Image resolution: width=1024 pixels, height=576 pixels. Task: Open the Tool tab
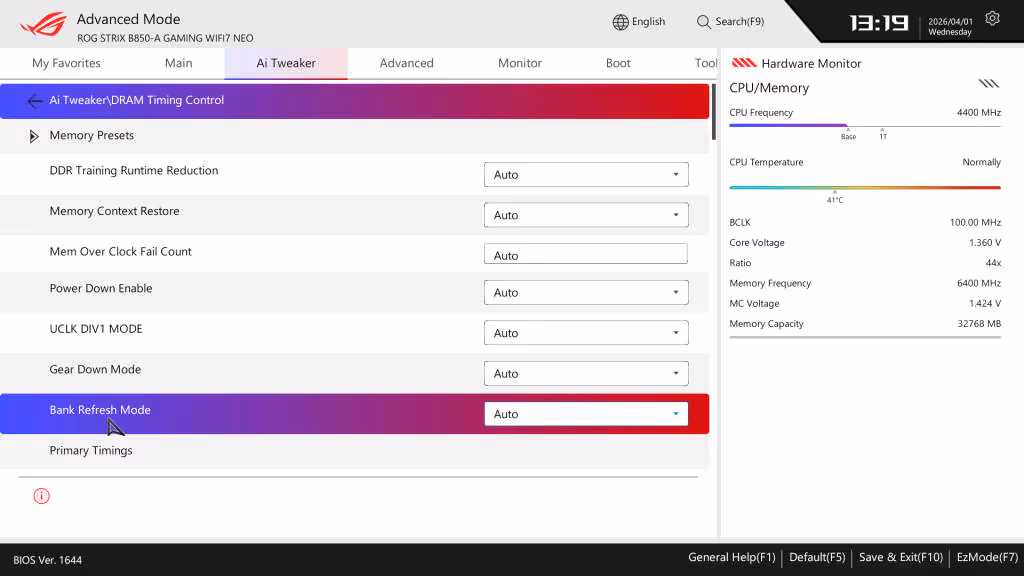click(x=705, y=63)
